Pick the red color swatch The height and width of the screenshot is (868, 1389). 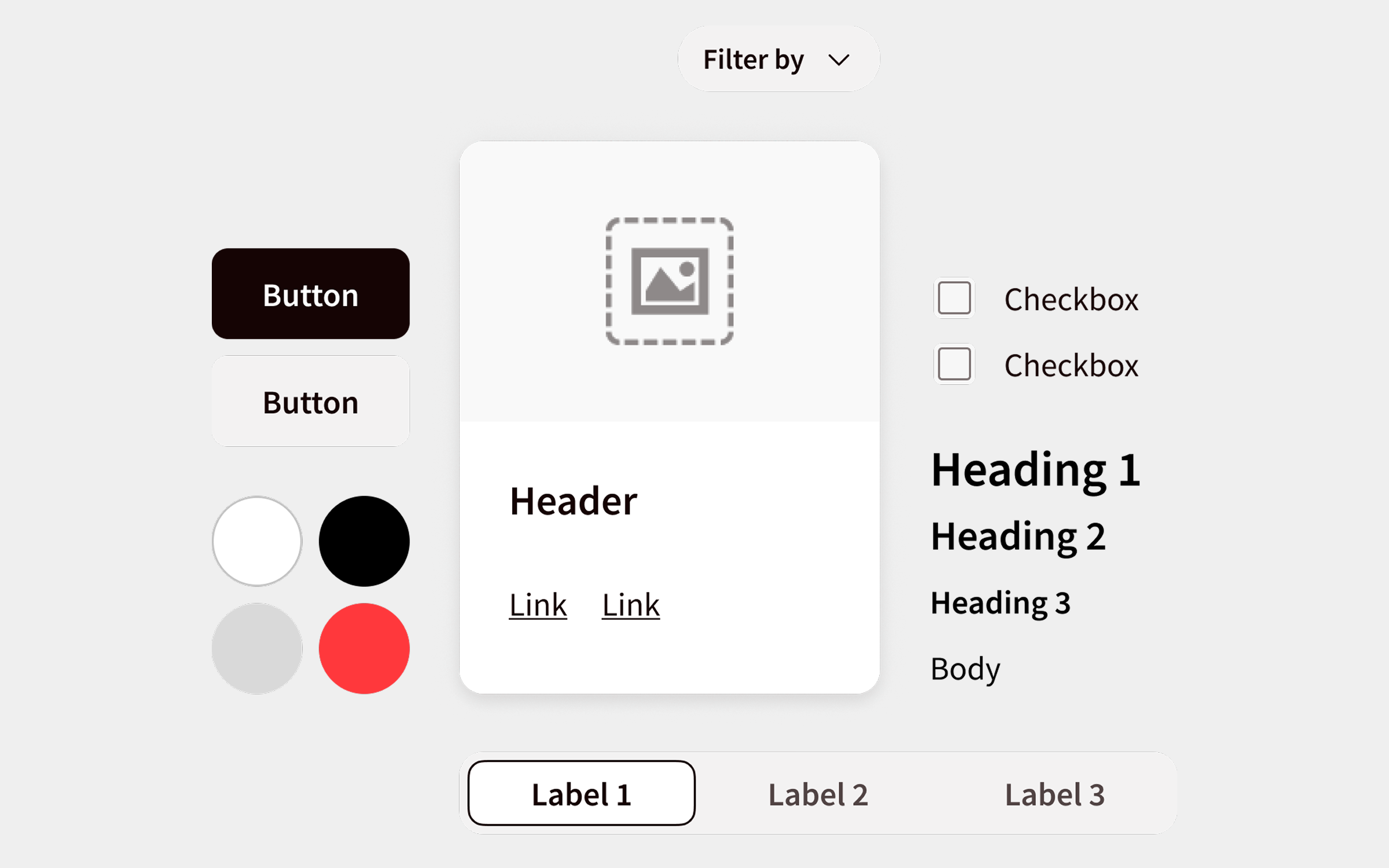[x=364, y=648]
